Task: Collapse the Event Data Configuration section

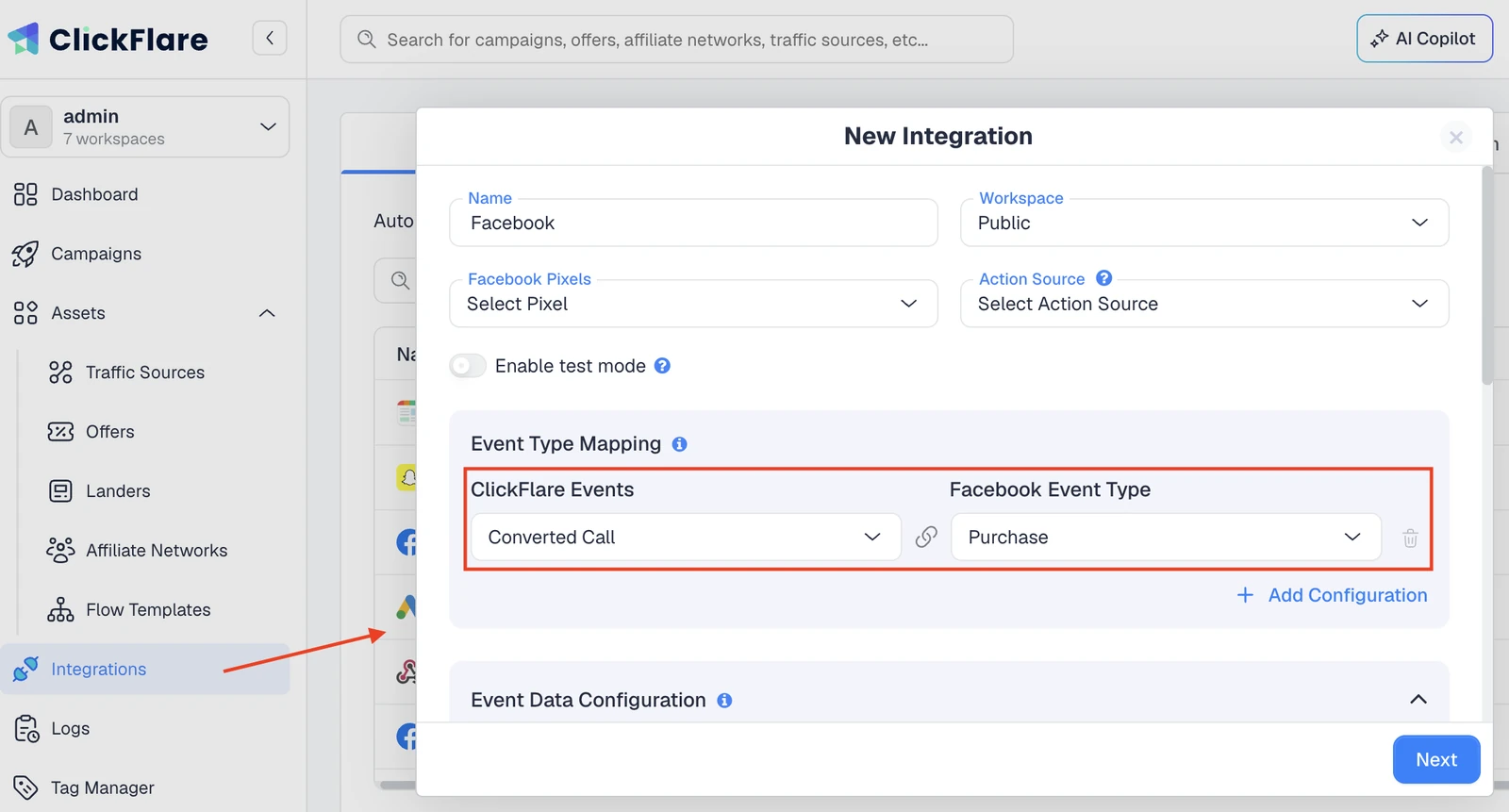Action: point(1418,700)
